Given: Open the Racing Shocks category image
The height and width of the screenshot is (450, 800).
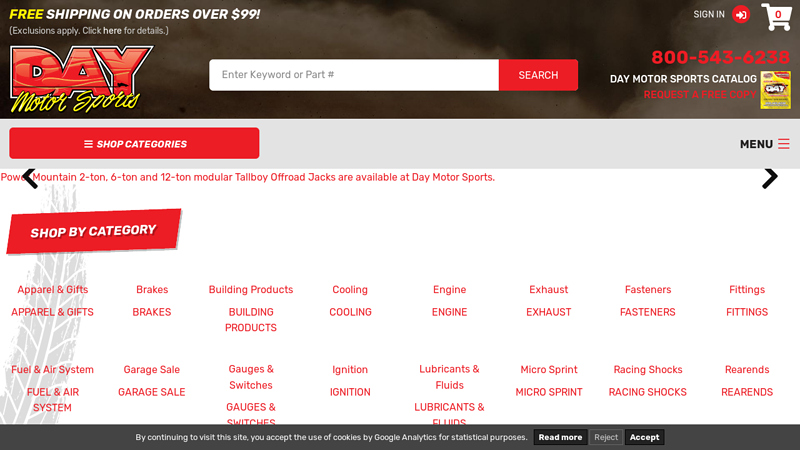Looking at the screenshot, I should point(648,369).
